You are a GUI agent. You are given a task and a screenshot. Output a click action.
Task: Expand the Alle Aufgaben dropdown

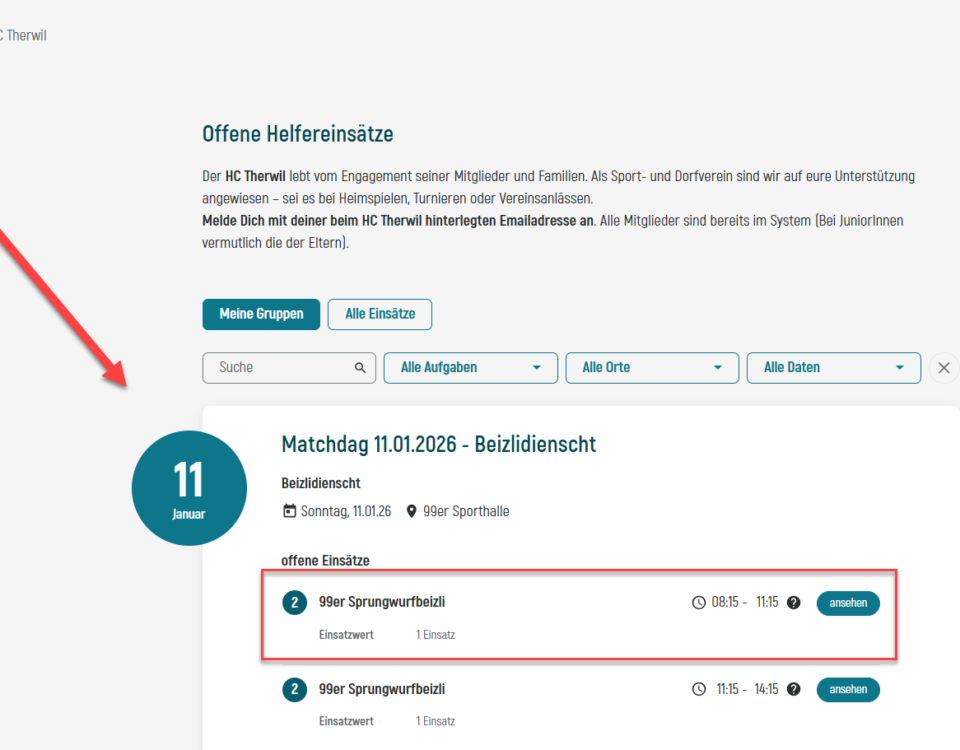pos(470,368)
